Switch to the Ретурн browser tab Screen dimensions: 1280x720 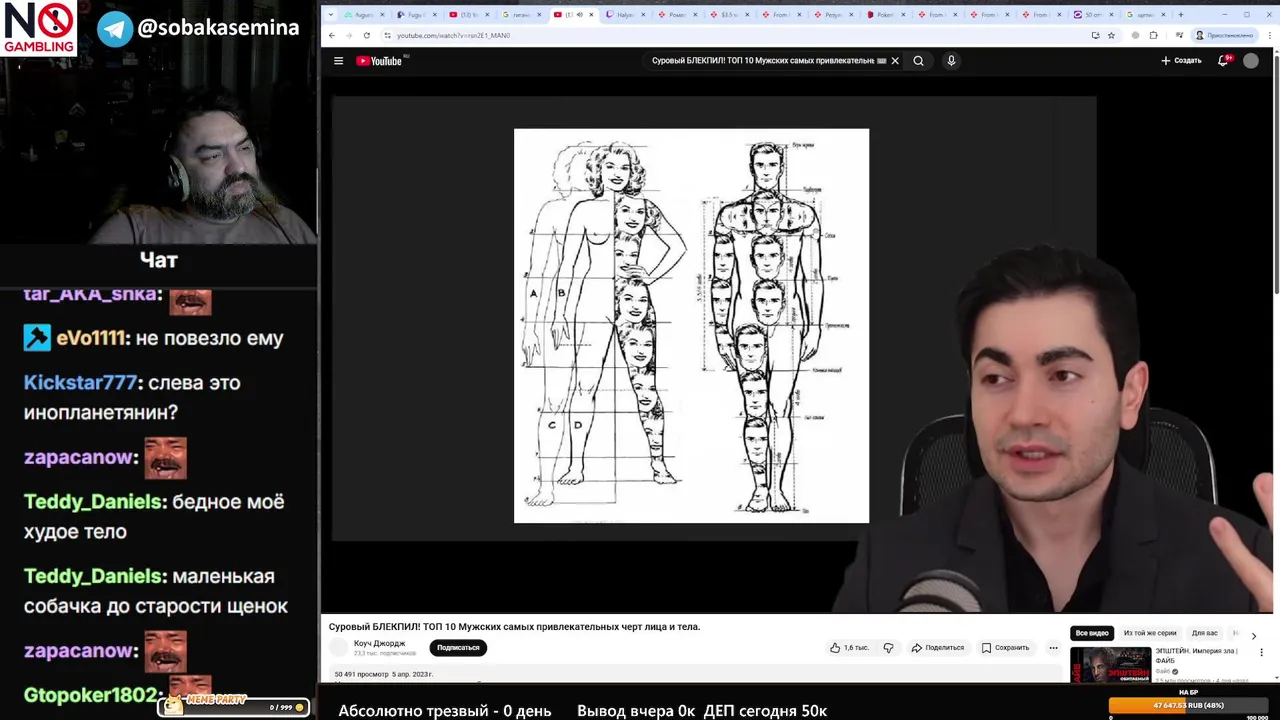[x=834, y=15]
